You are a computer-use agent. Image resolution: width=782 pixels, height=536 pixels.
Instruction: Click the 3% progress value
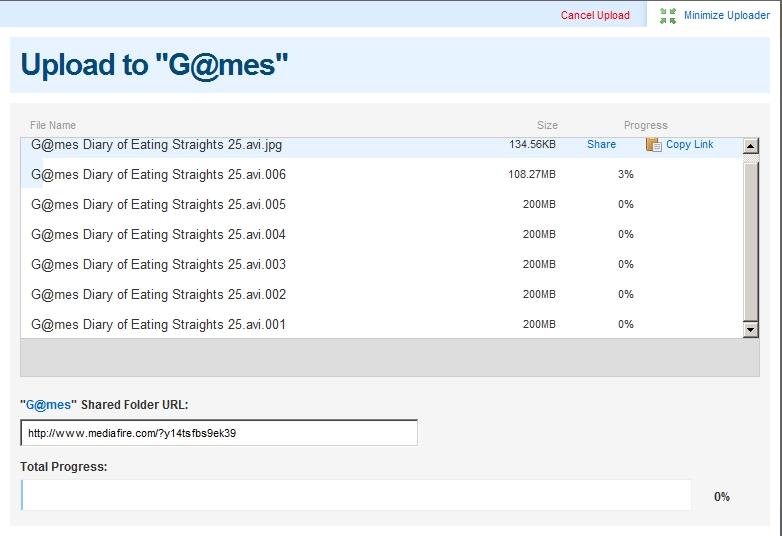click(x=625, y=175)
